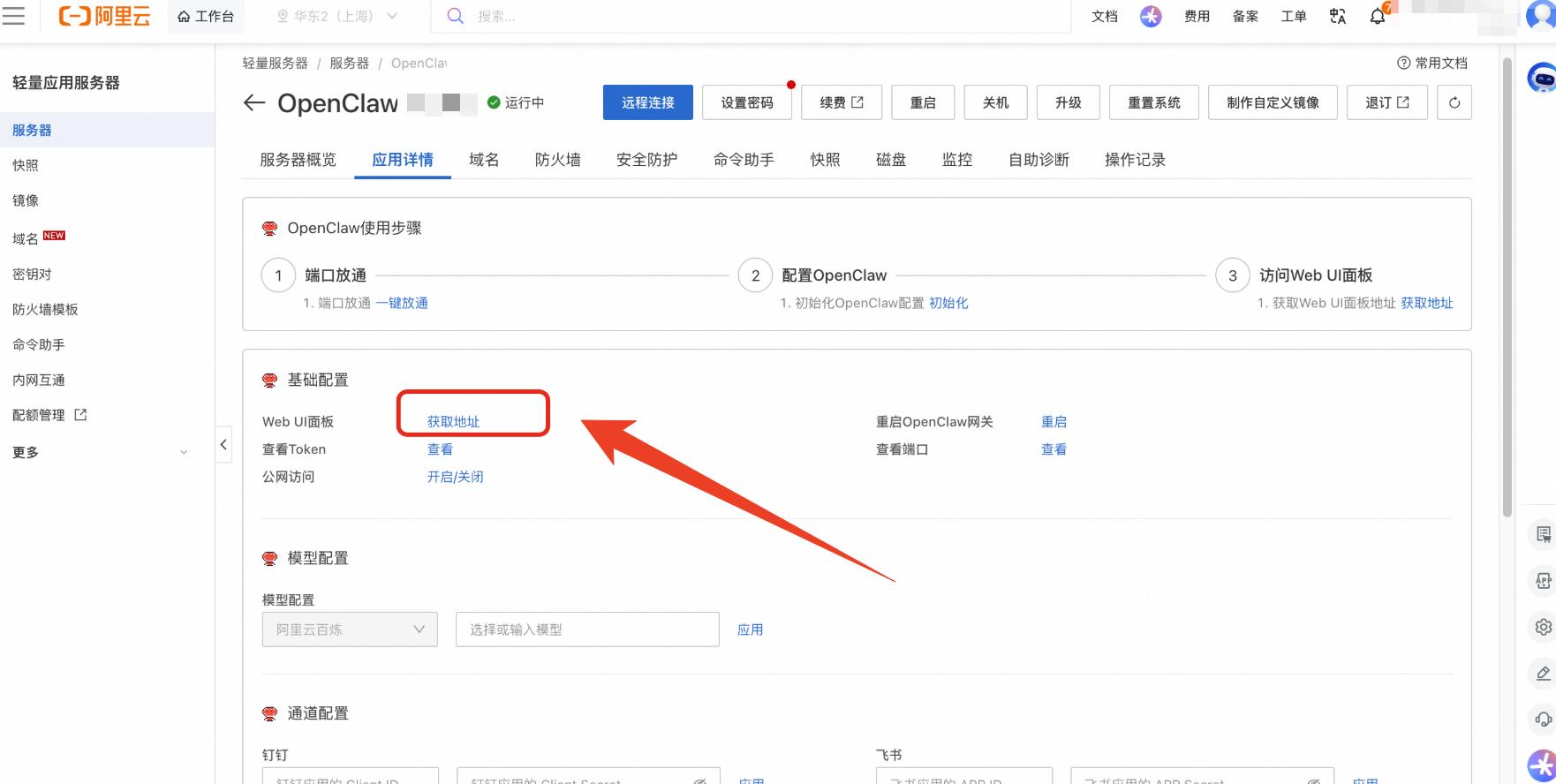Click the 重置系统 button
The height and width of the screenshot is (784, 1556).
[1154, 102]
